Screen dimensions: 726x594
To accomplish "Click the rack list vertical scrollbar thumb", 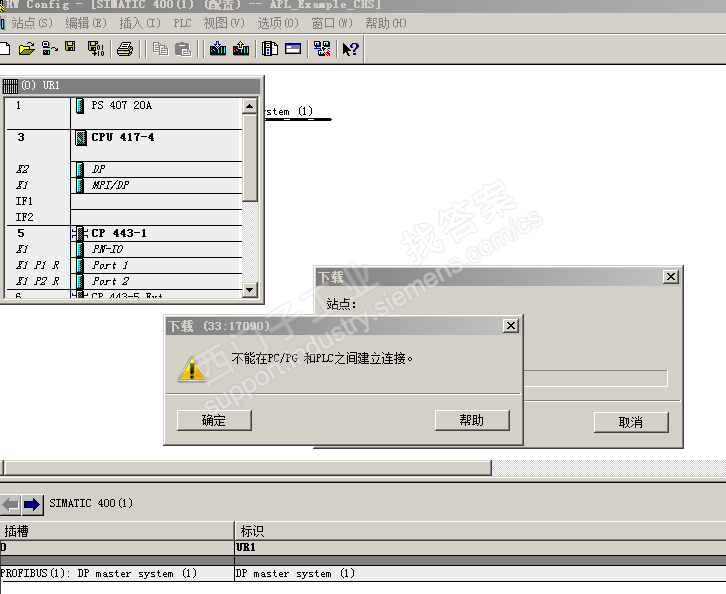I will point(250,157).
